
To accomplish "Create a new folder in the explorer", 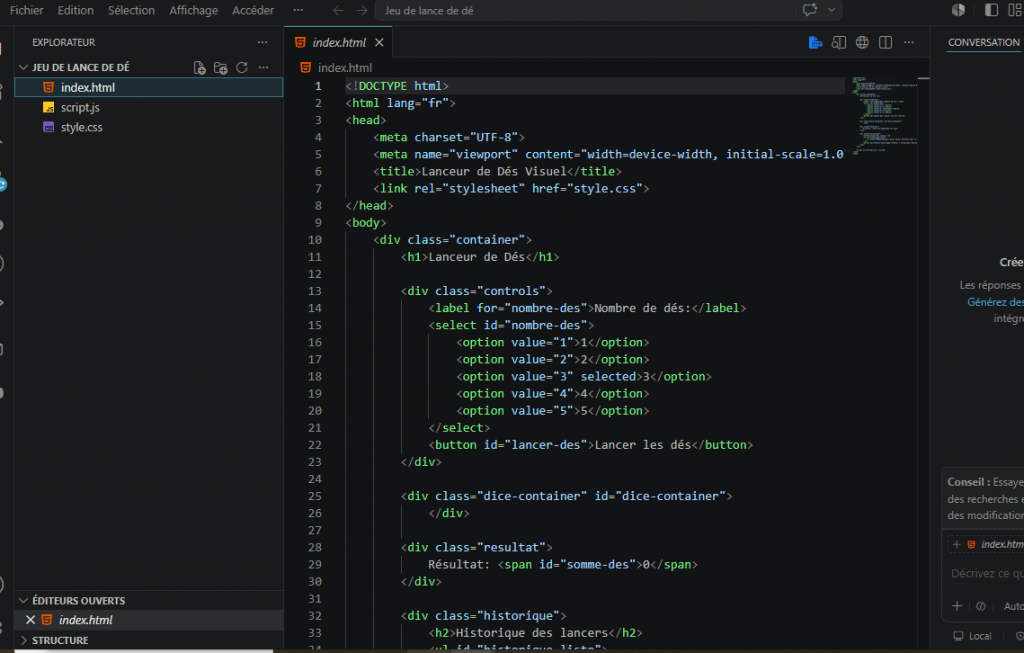I will tap(221, 68).
